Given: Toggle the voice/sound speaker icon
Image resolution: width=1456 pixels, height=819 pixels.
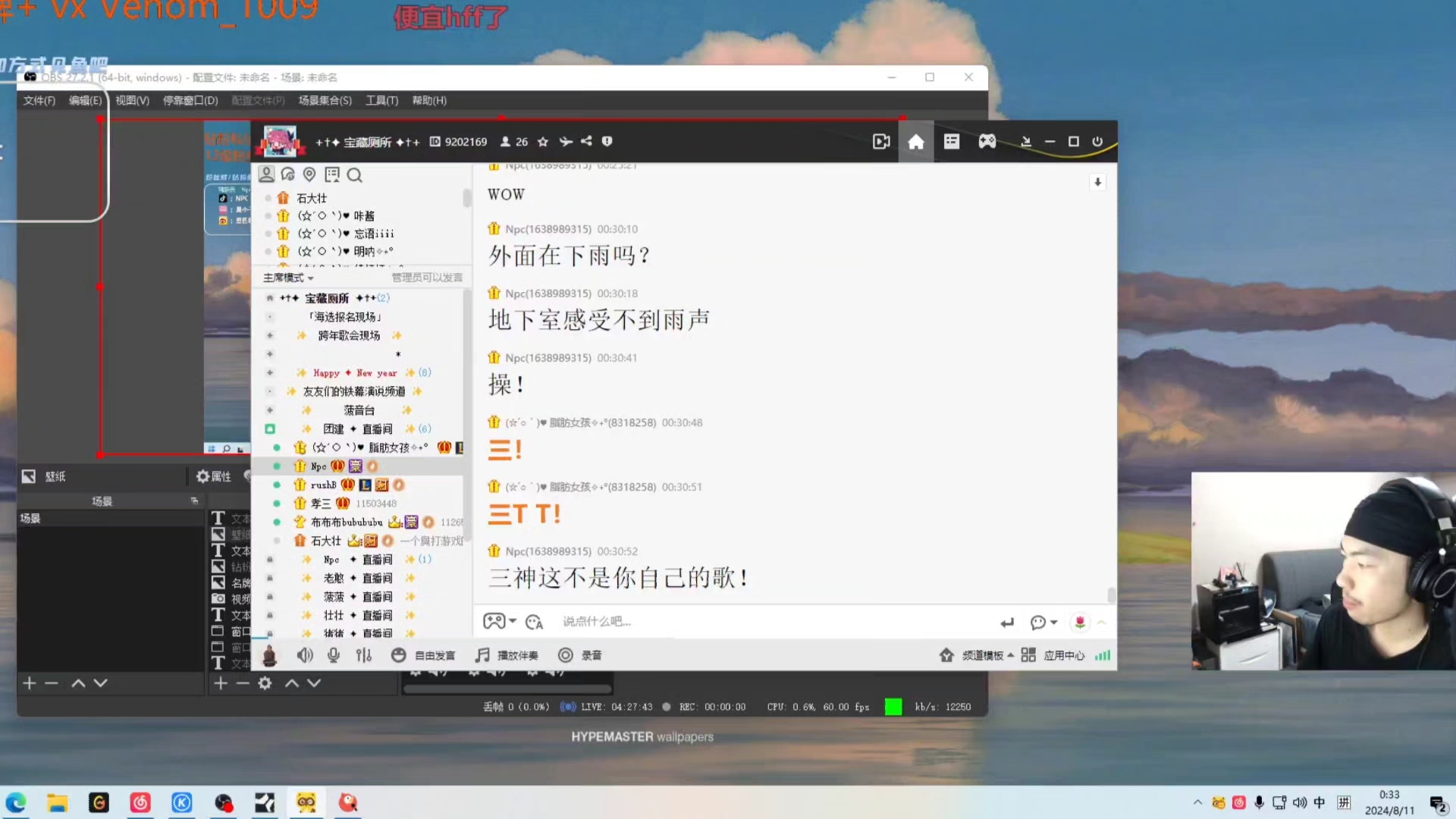Looking at the screenshot, I should click(304, 655).
